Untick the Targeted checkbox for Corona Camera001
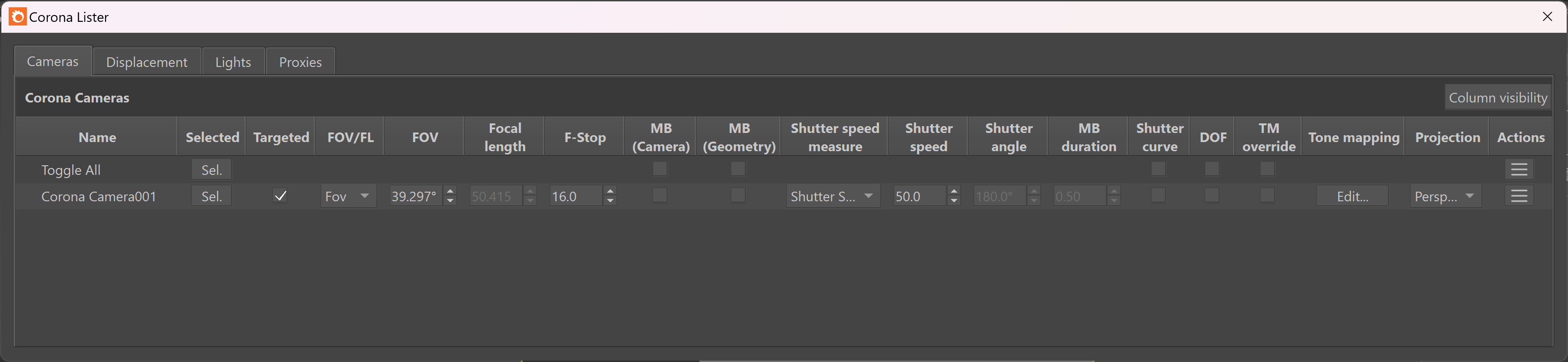Image resolution: width=1568 pixels, height=362 pixels. click(280, 196)
